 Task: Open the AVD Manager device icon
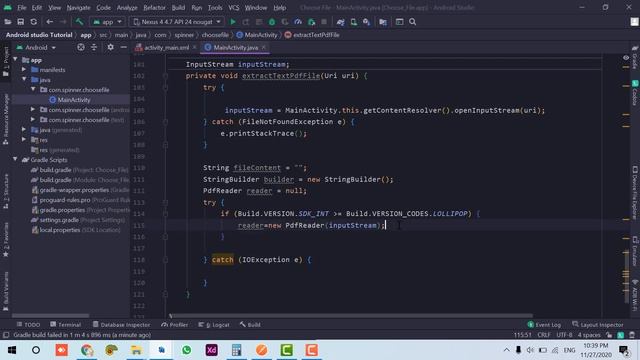353,22
